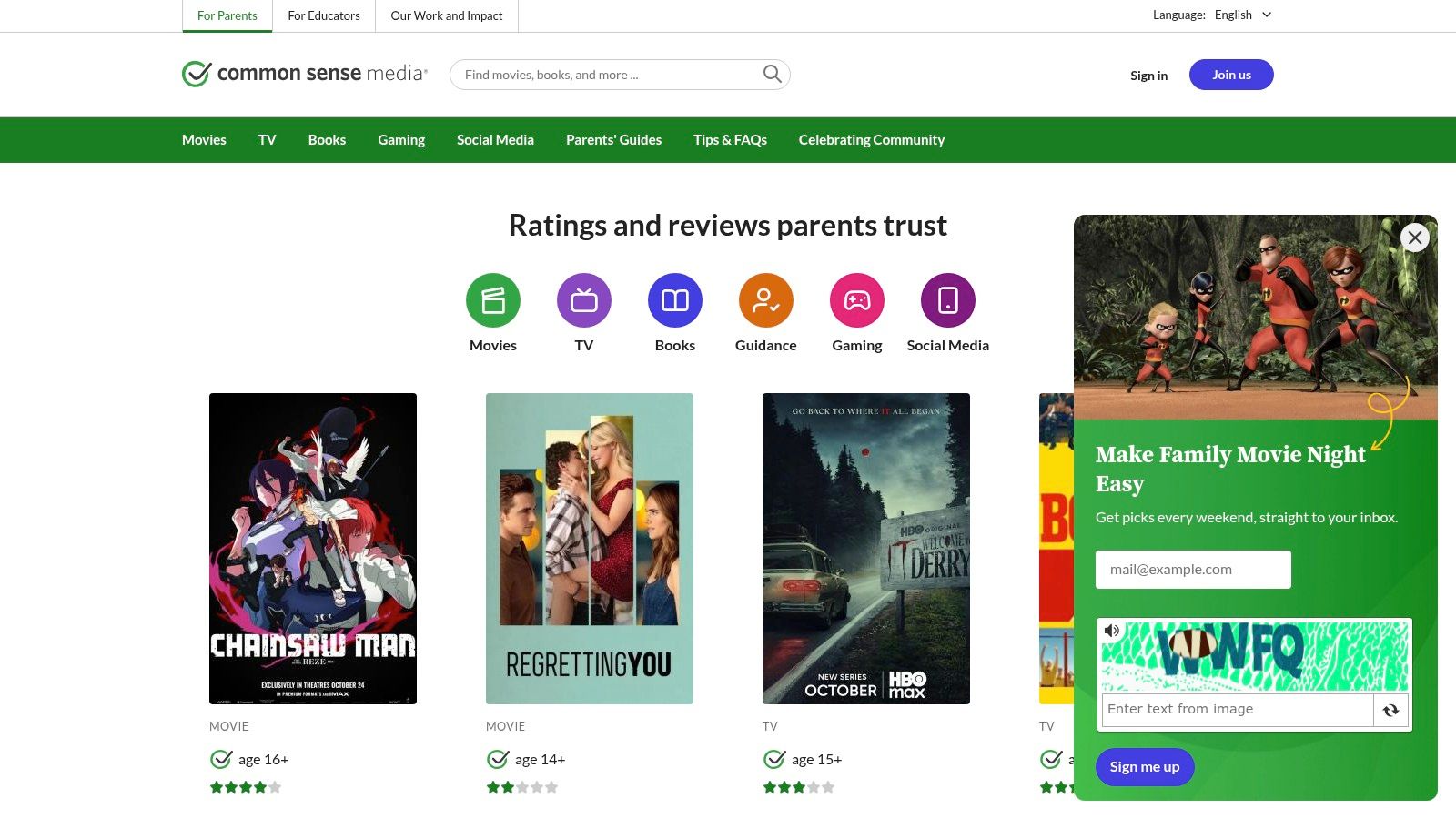Click the 'Ratings and reviews parents trust' heading
1456x819 pixels.
coord(728,225)
